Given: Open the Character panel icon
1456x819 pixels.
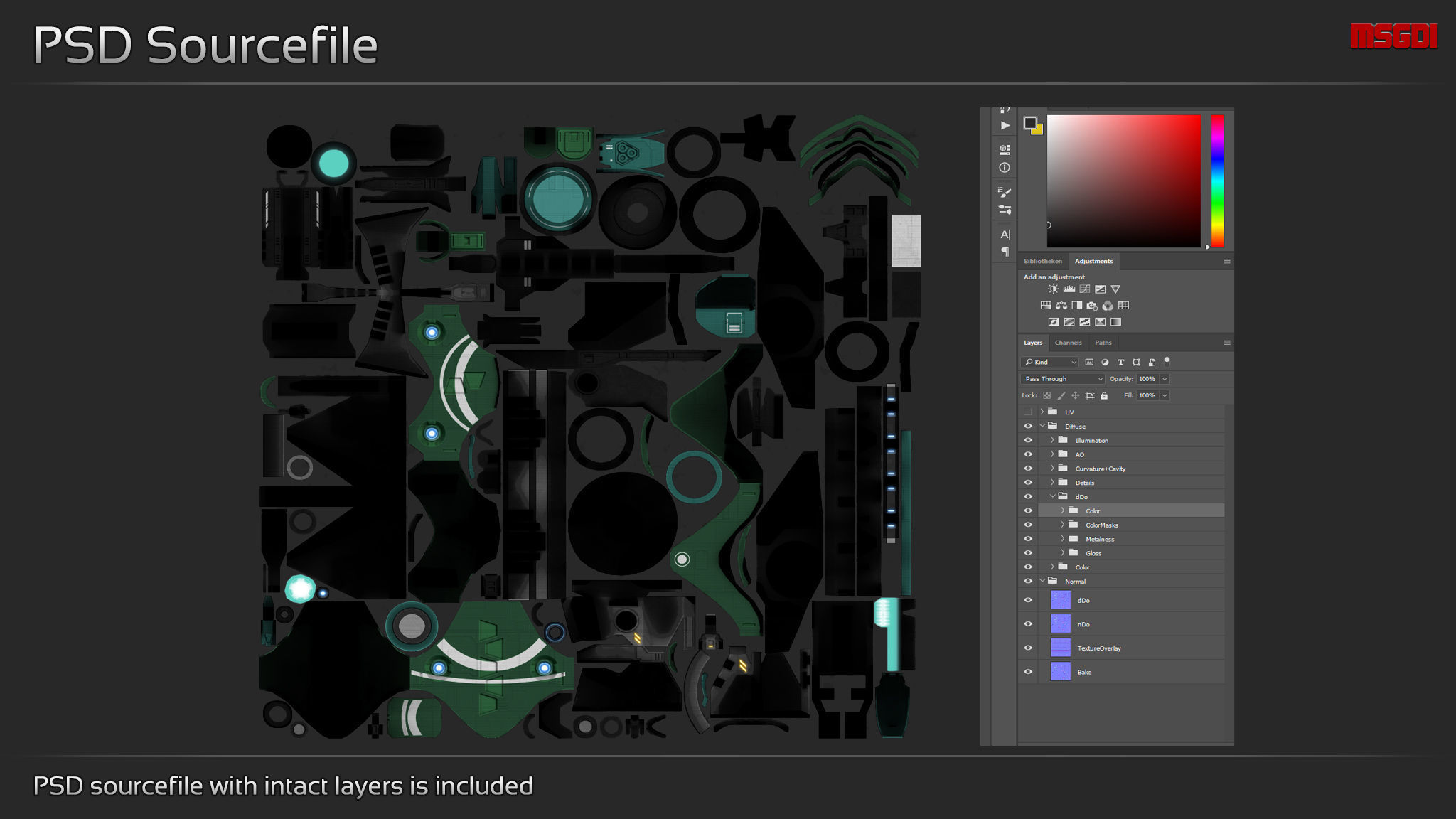Looking at the screenshot, I should (1005, 235).
